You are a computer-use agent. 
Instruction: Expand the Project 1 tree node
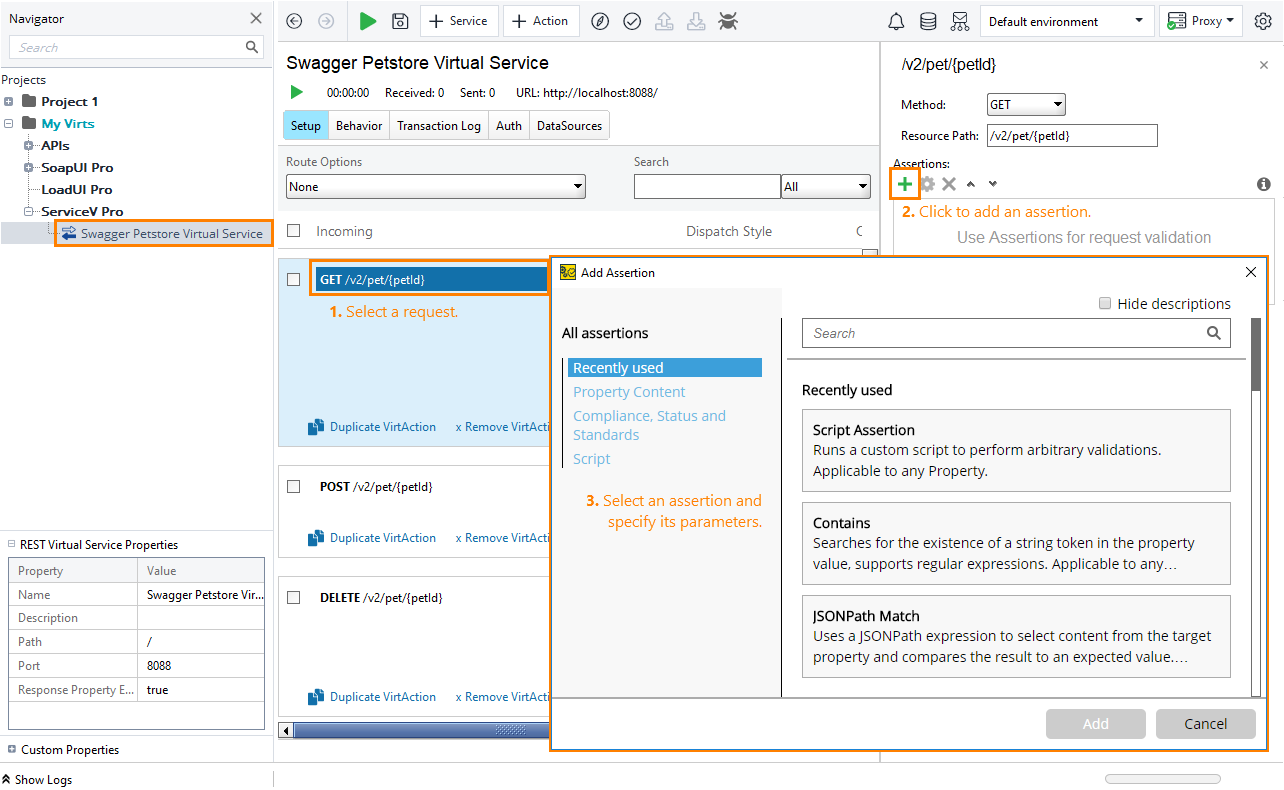click(x=9, y=102)
